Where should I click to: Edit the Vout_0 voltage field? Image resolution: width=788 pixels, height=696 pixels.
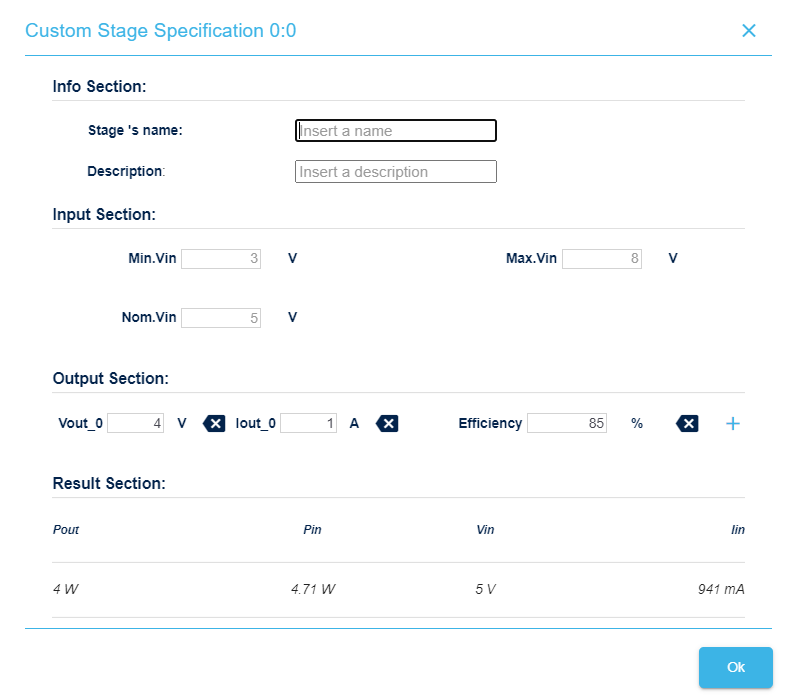coord(136,423)
